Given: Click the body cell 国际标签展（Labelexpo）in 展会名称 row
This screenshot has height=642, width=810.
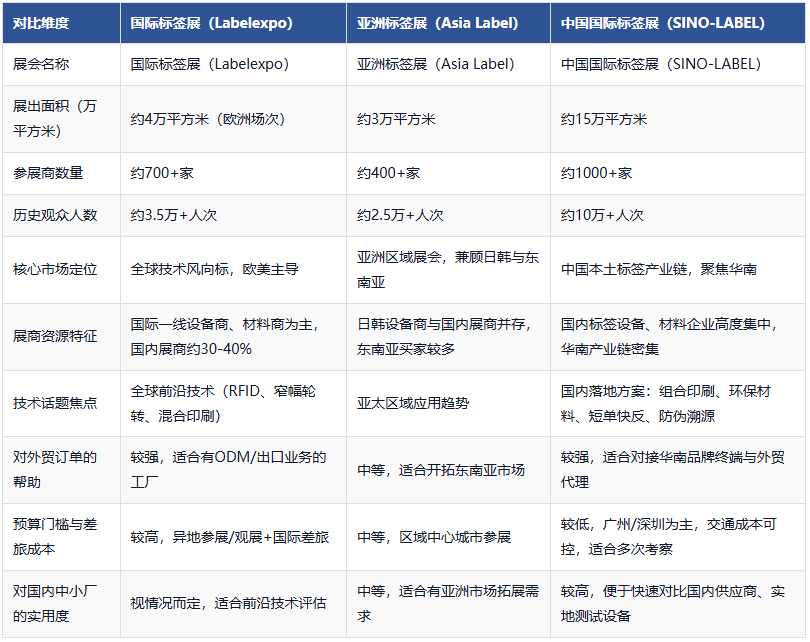Looking at the screenshot, I should [x=233, y=64].
